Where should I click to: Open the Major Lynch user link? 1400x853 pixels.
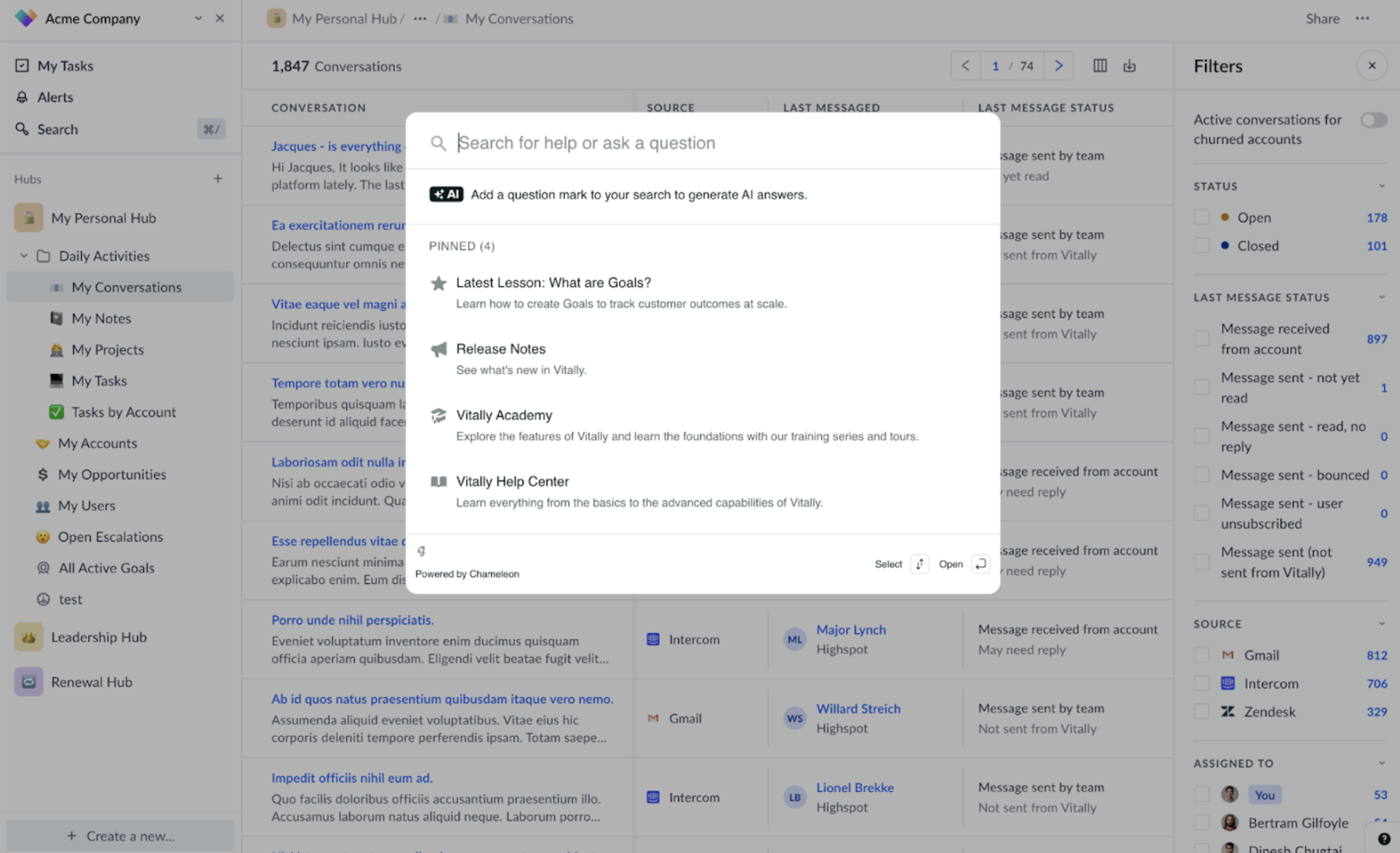coord(851,629)
